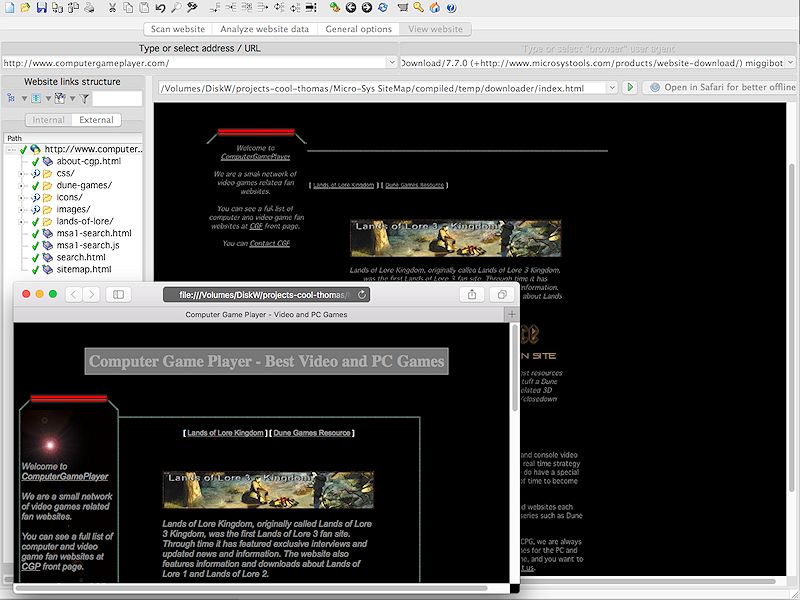
Task: Select sitemap.html in the tree
Action: click(x=84, y=269)
